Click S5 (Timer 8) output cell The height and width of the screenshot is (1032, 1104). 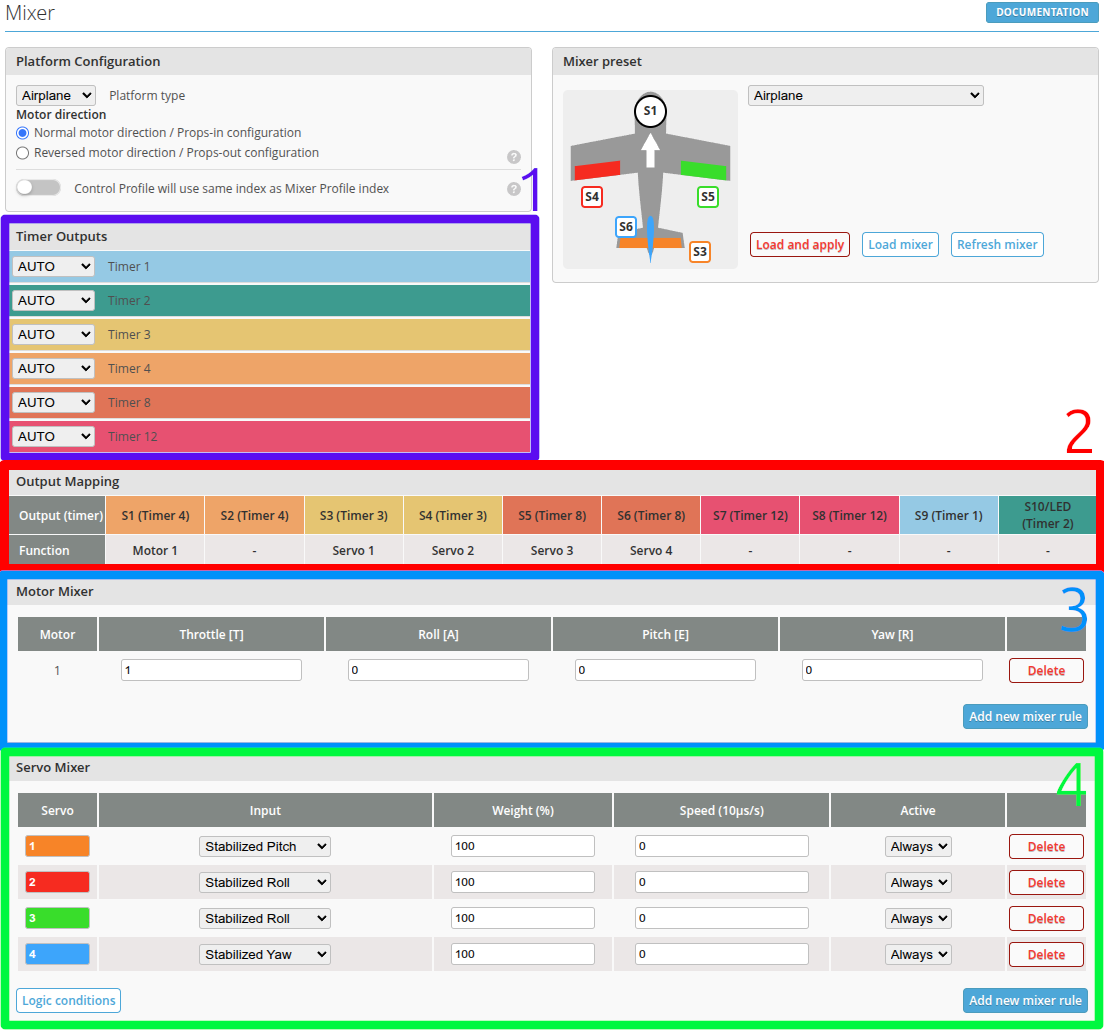click(552, 515)
